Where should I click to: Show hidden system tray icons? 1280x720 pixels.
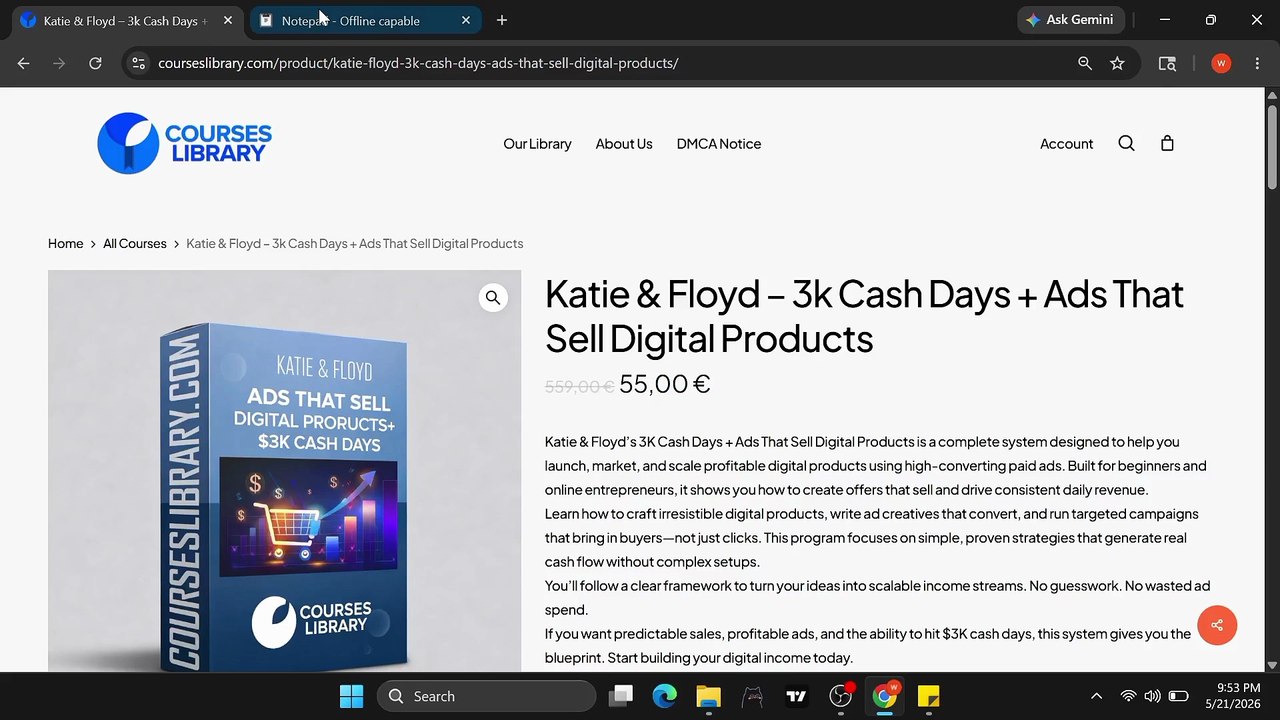click(1096, 696)
